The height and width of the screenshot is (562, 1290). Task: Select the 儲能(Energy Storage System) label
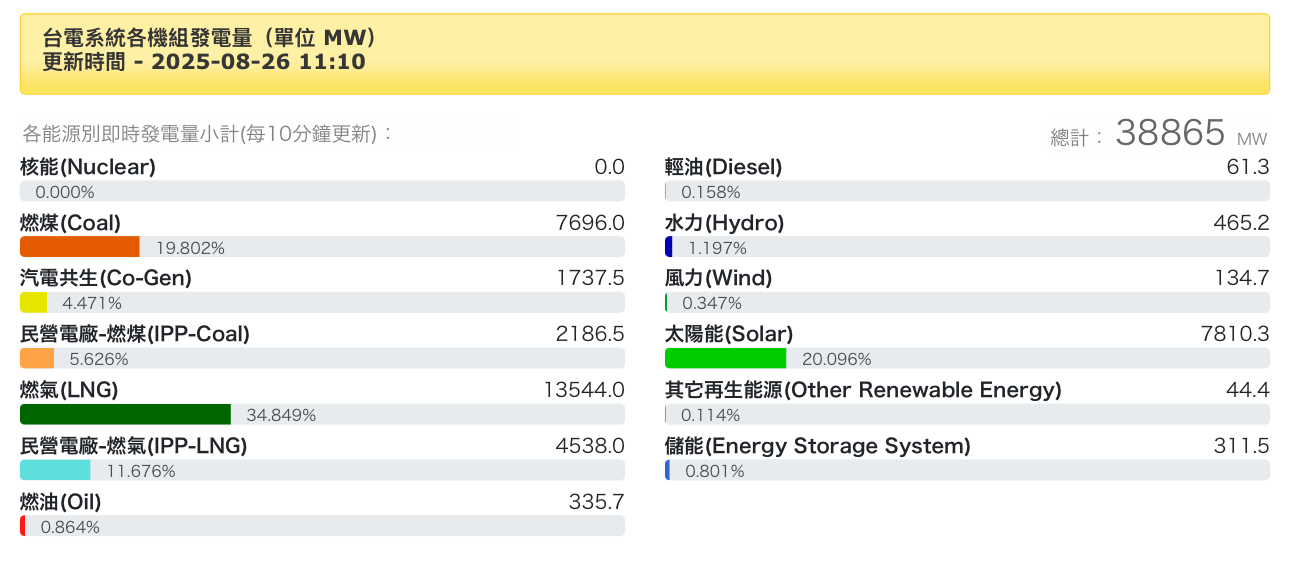tap(818, 446)
